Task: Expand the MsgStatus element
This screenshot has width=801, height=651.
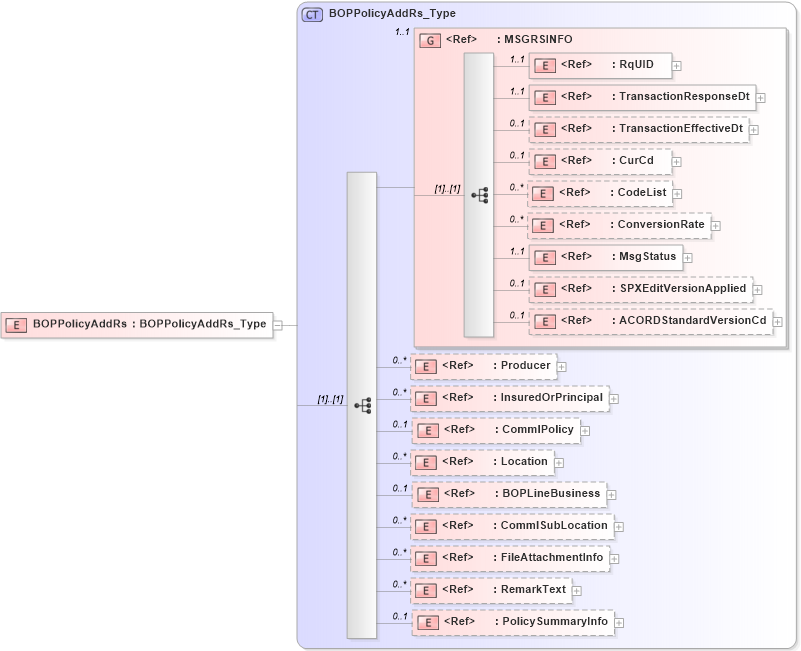Action: (x=690, y=257)
